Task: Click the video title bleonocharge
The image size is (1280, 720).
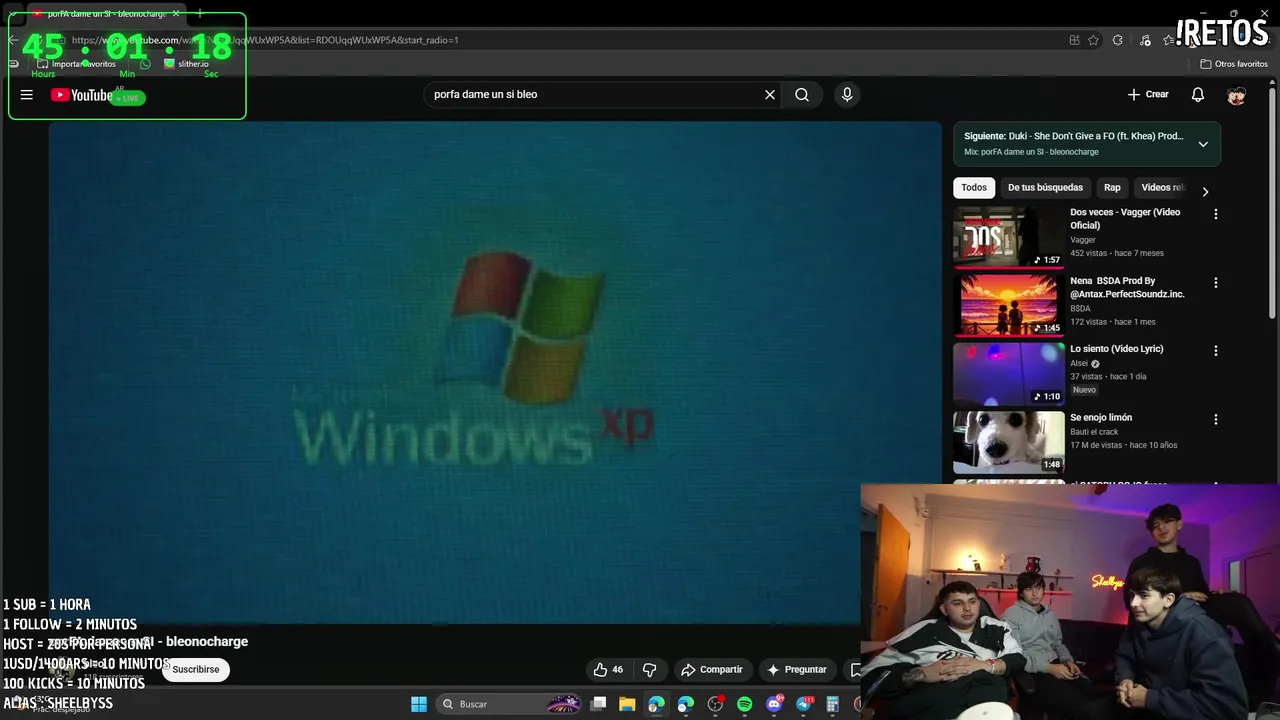Action: point(150,642)
